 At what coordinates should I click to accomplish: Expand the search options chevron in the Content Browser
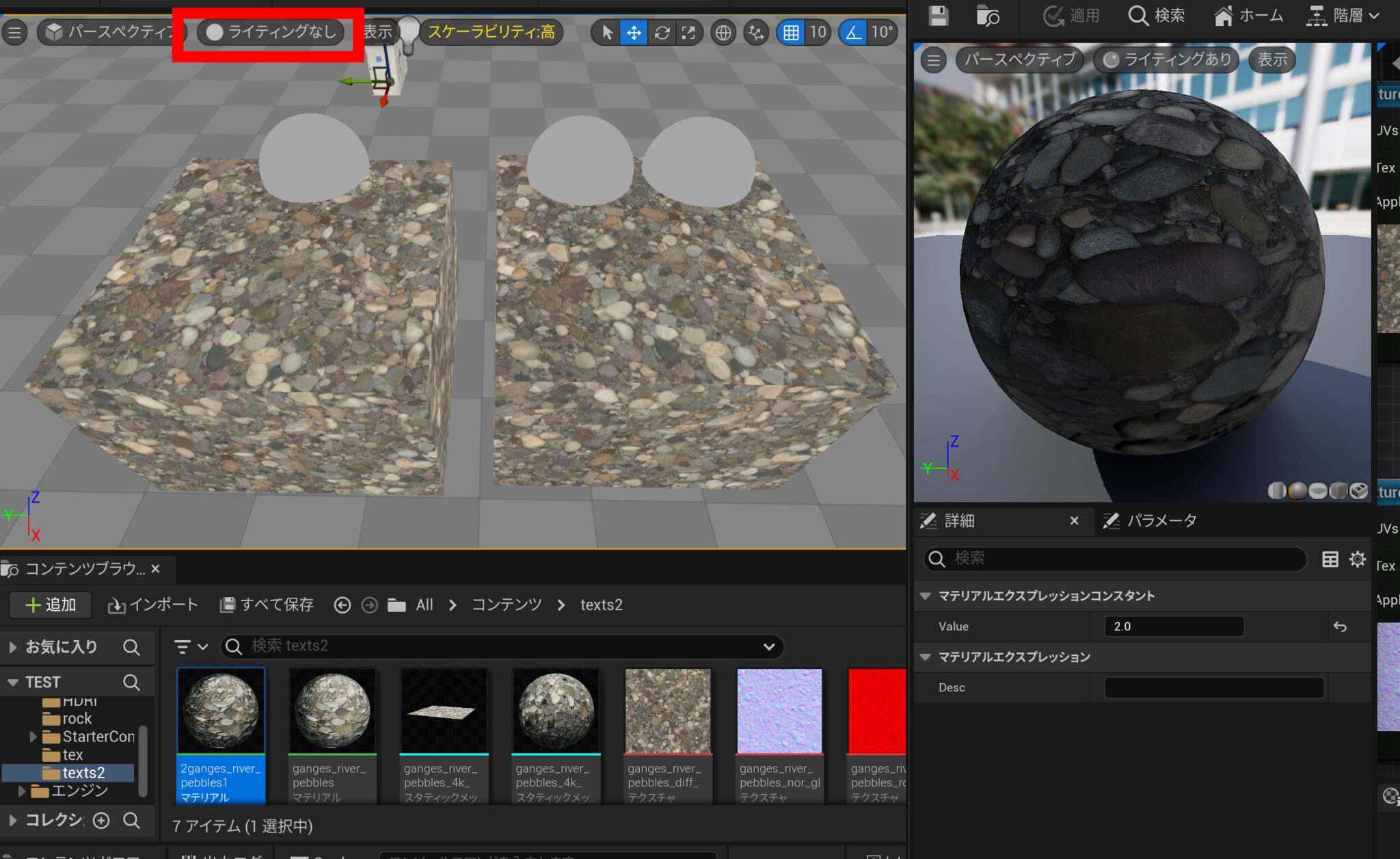point(769,646)
